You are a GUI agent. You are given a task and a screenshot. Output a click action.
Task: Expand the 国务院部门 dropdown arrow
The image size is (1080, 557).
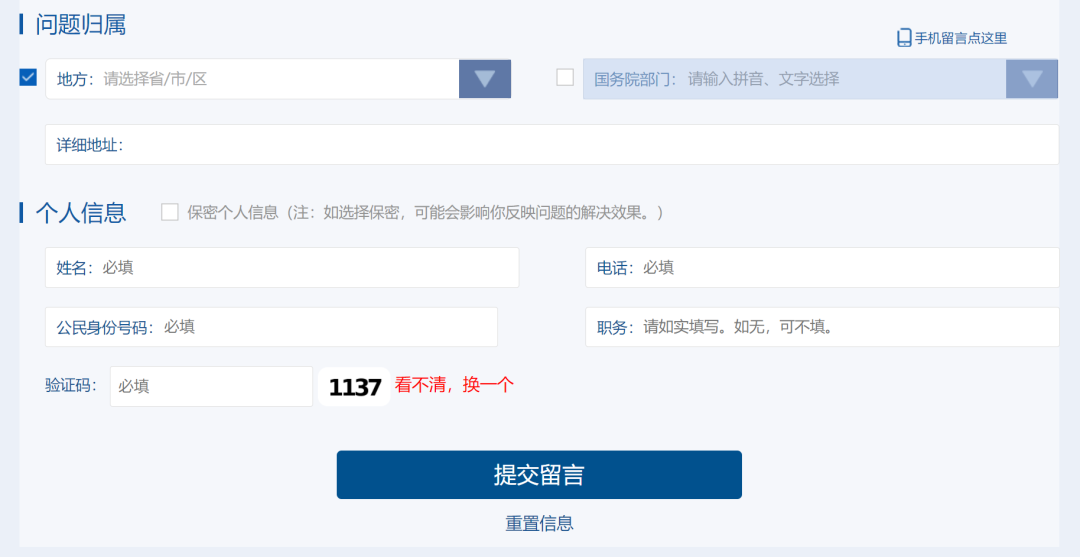(x=1032, y=79)
